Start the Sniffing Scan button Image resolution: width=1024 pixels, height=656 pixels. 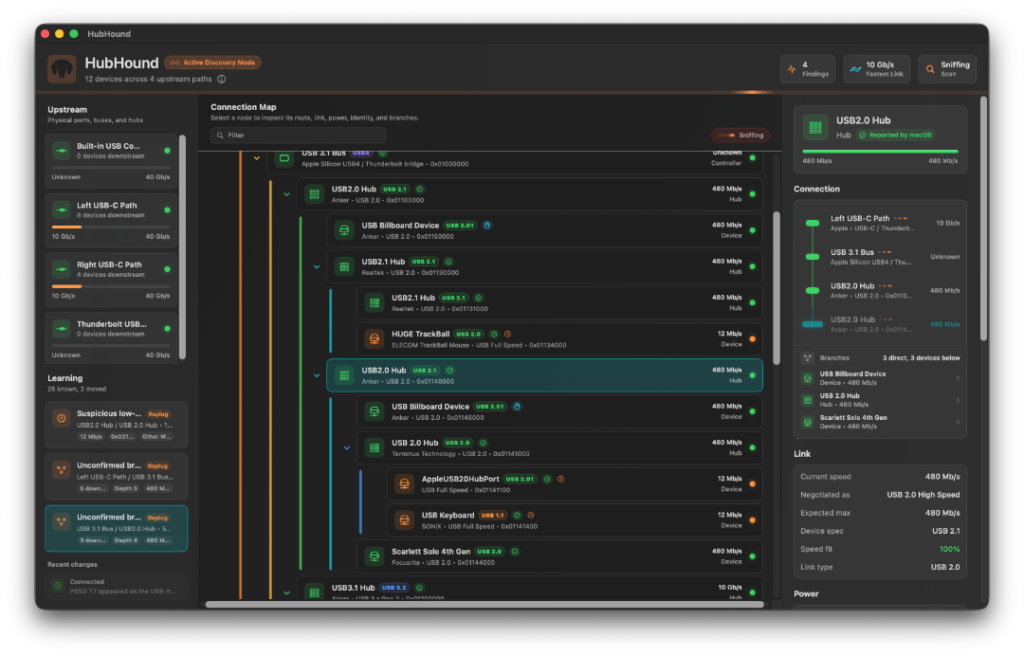[x=948, y=69]
